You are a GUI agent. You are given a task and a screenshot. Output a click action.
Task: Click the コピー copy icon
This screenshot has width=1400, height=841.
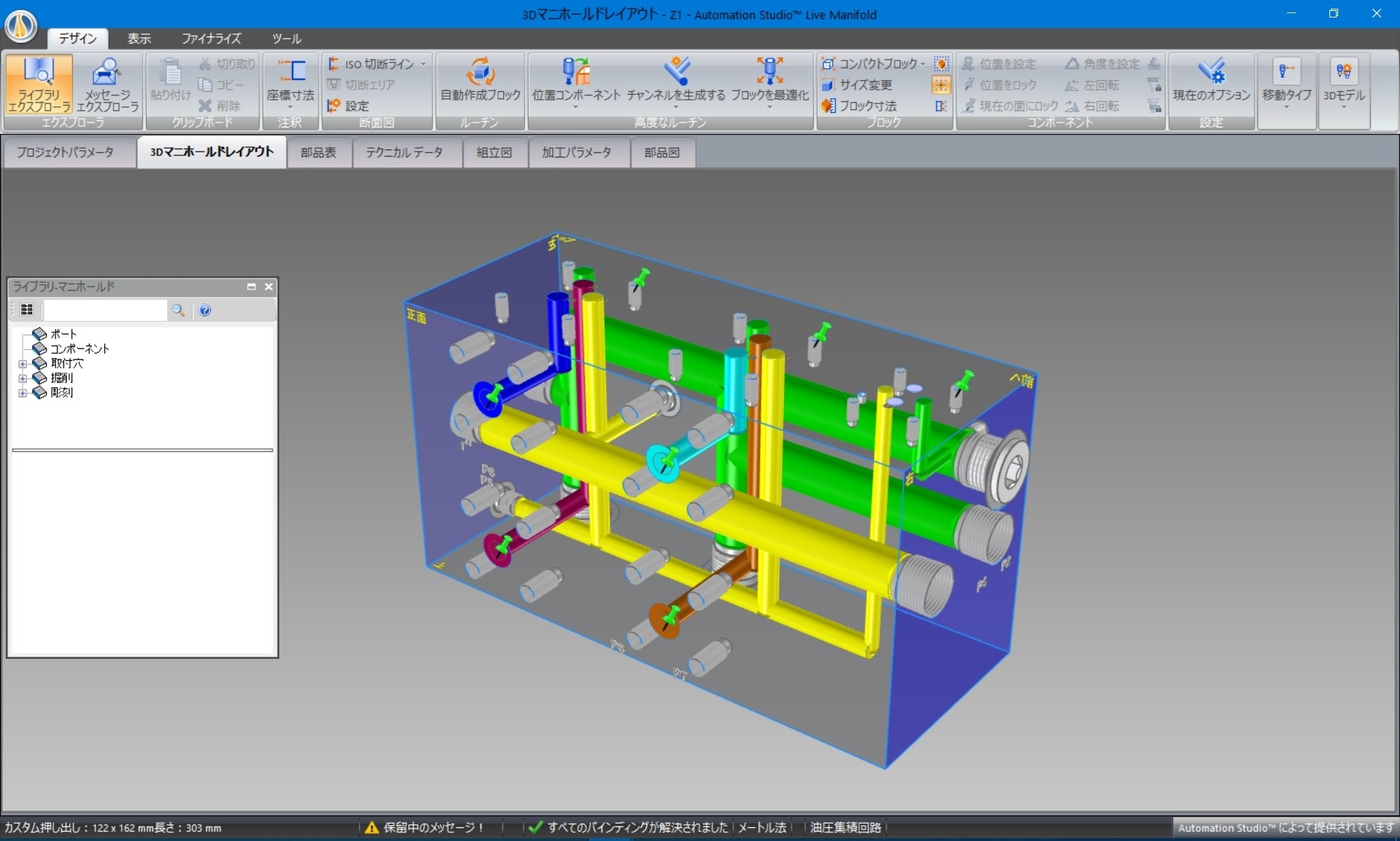pos(206,85)
